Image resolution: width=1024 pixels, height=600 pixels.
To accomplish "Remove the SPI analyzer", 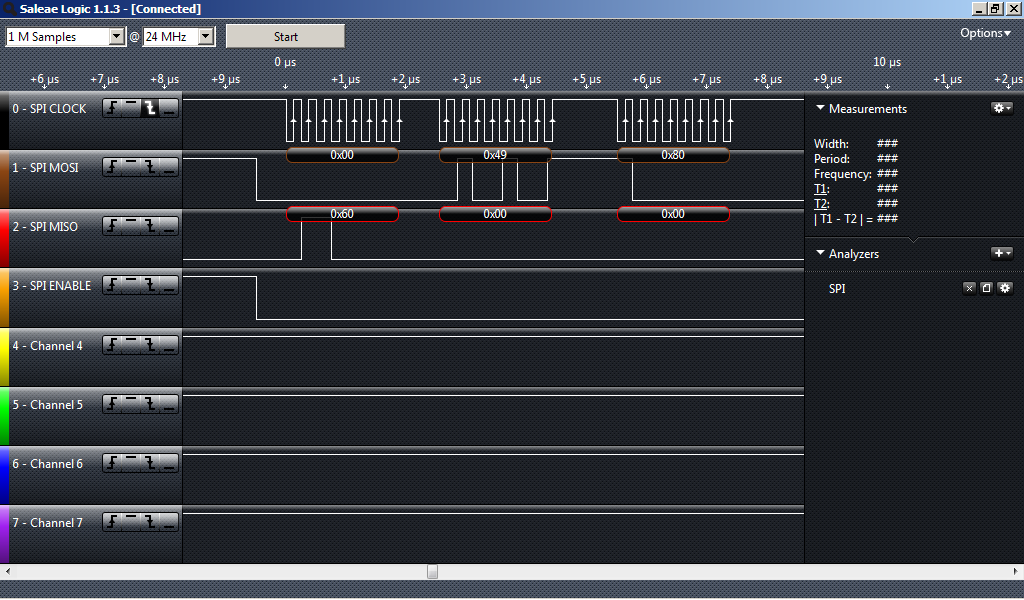I will pos(969,288).
